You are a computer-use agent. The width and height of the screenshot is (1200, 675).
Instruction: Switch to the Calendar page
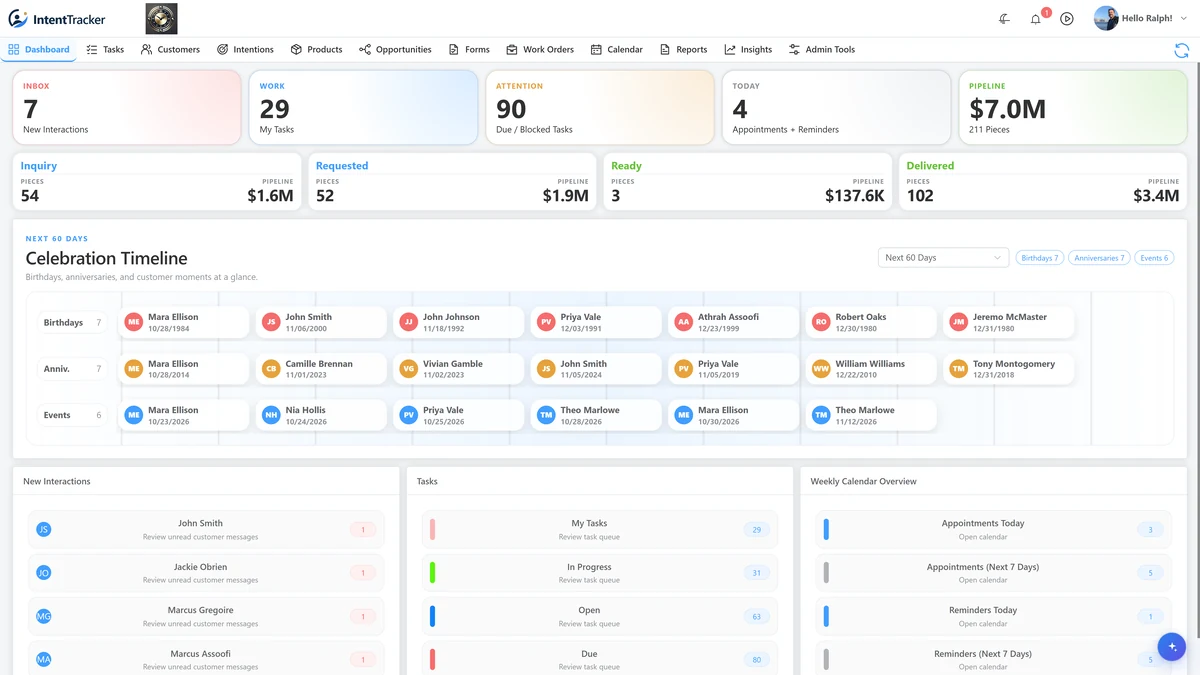(617, 49)
